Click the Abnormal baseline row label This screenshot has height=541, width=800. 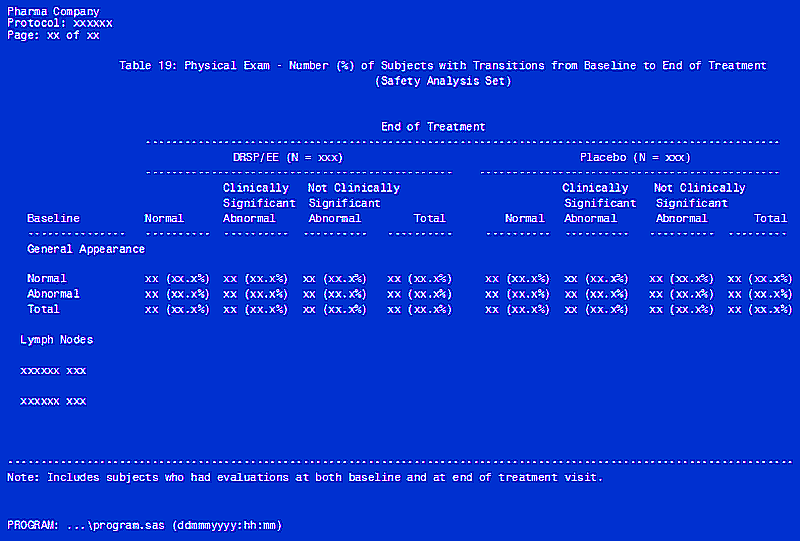tap(53, 294)
